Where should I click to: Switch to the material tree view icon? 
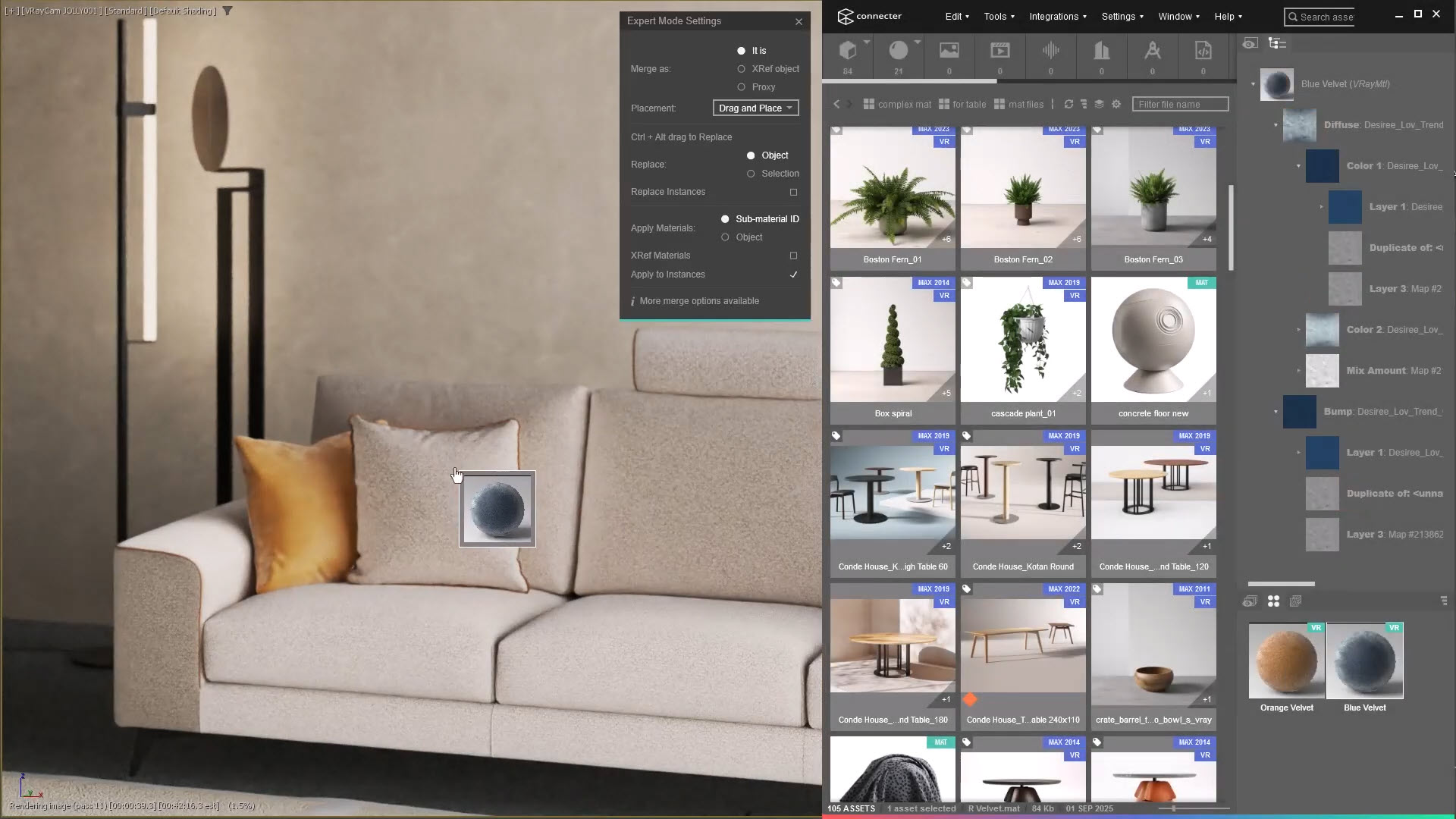(x=1277, y=43)
